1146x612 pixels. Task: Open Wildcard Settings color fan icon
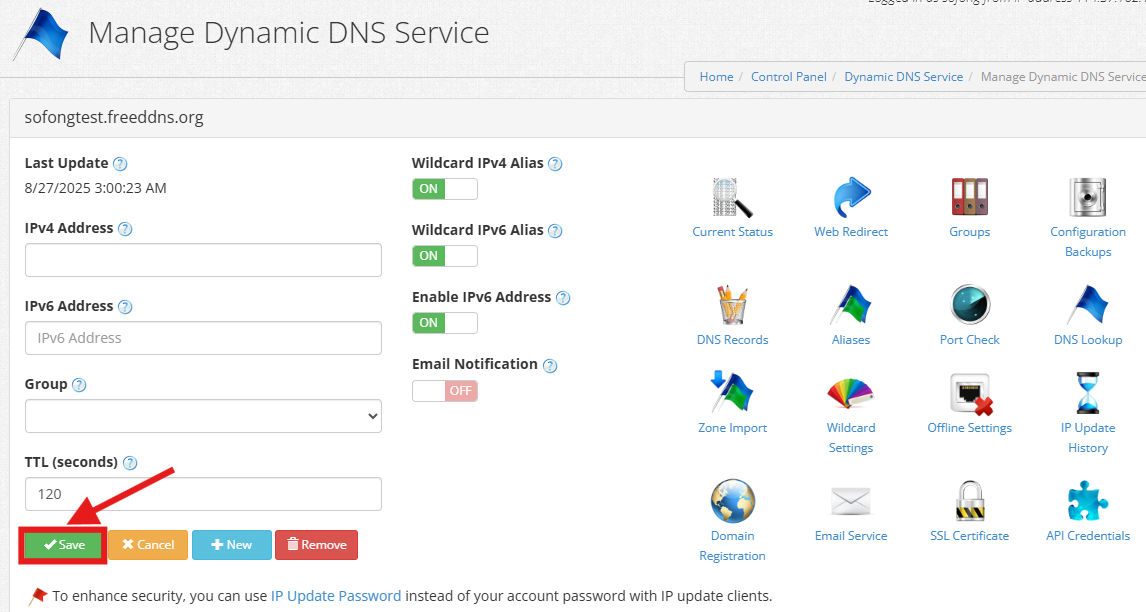(x=851, y=393)
